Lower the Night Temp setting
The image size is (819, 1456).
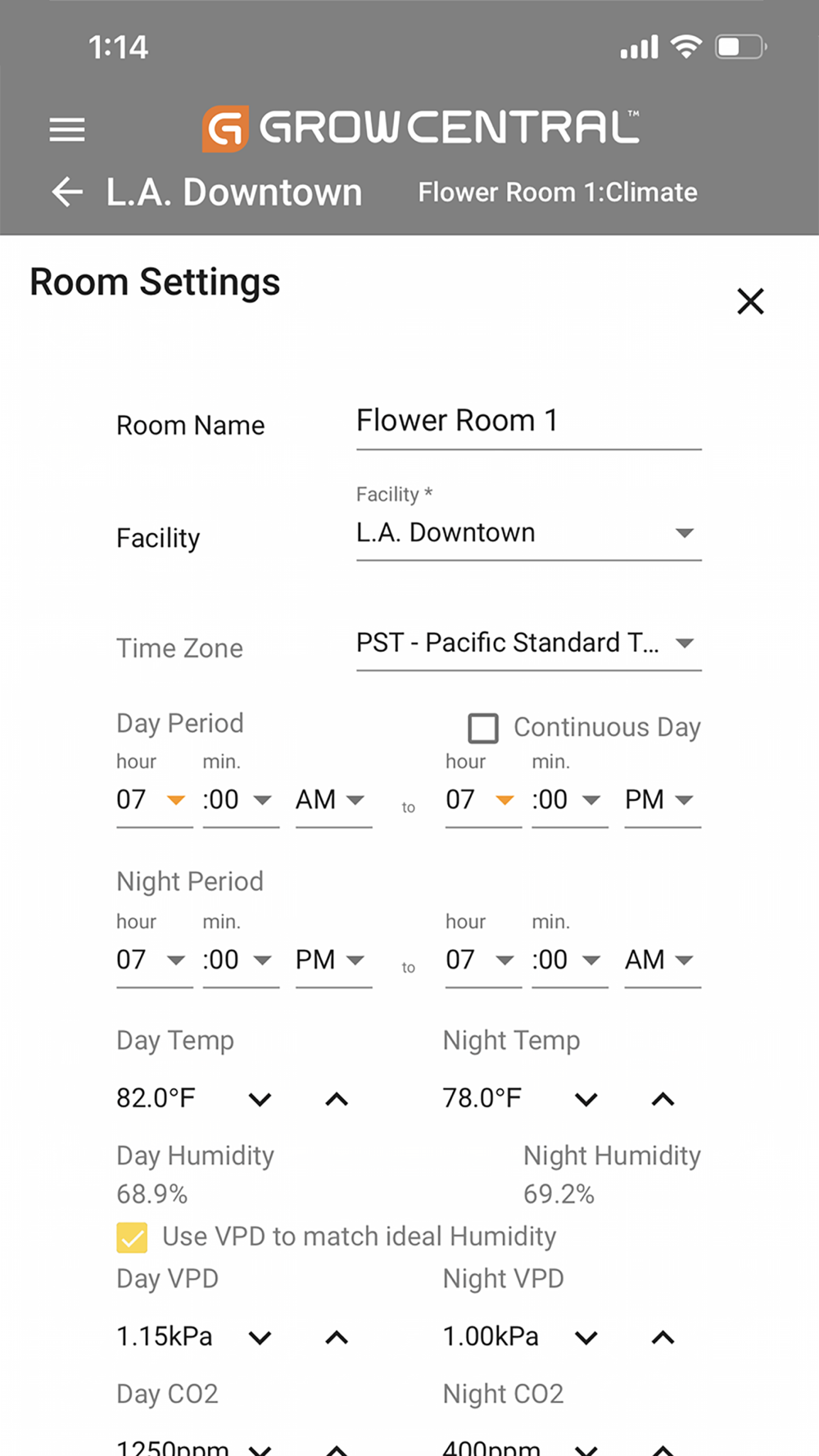coord(586,1099)
